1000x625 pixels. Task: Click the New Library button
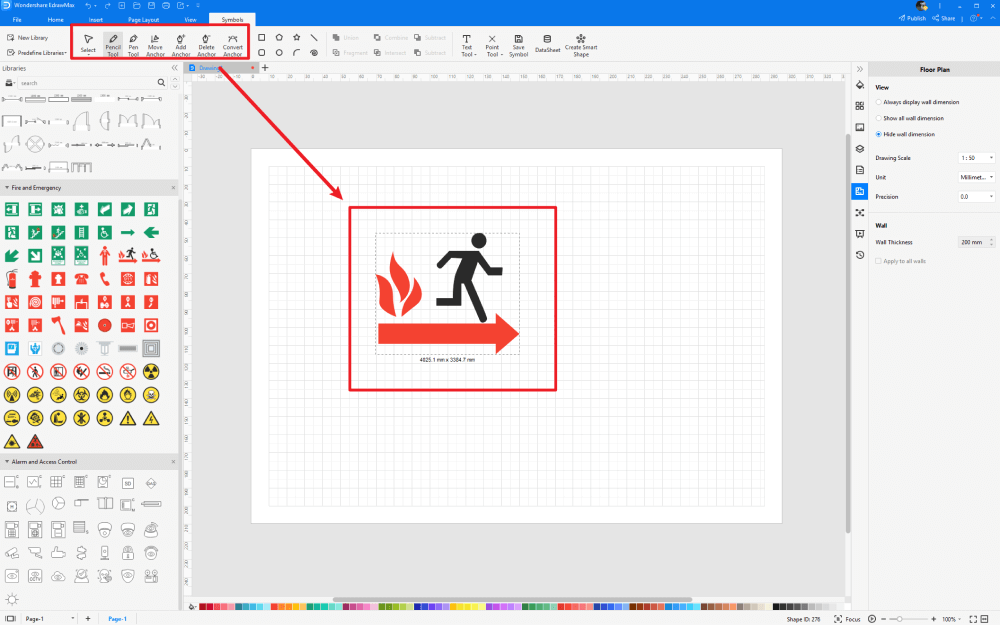click(27, 38)
